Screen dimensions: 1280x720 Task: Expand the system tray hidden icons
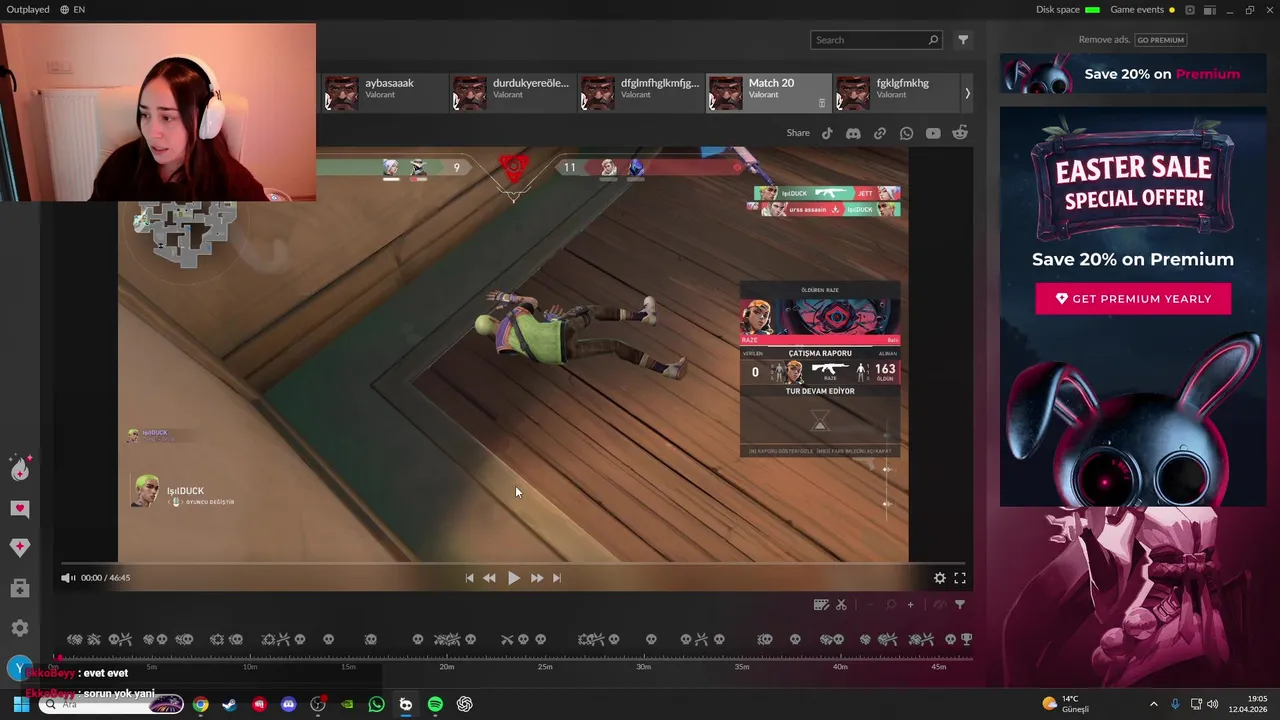tap(1153, 704)
